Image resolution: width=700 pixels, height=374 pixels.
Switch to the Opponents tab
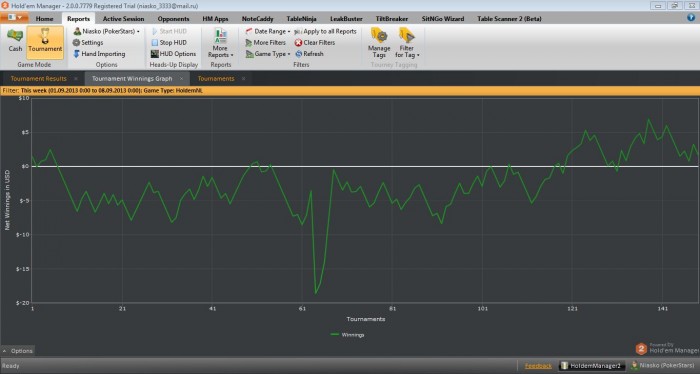pyautogui.click(x=173, y=19)
